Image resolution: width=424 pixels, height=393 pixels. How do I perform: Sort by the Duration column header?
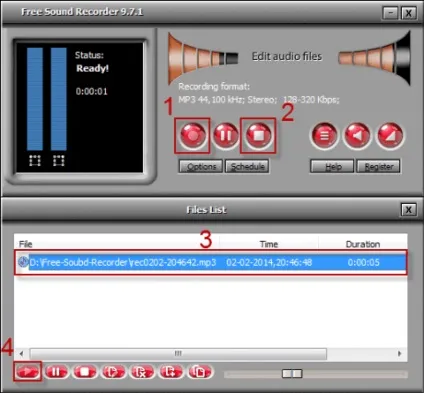pyautogui.click(x=363, y=244)
